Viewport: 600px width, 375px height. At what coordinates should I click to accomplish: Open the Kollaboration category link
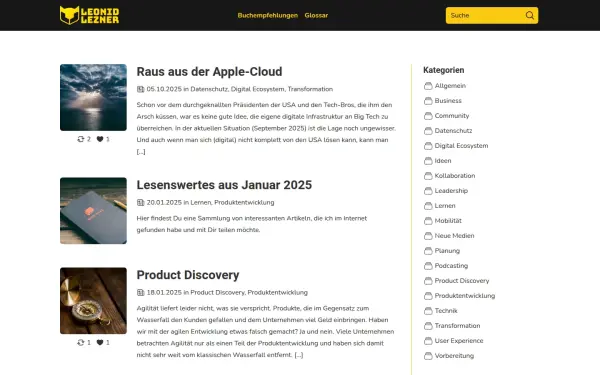pyautogui.click(x=455, y=176)
